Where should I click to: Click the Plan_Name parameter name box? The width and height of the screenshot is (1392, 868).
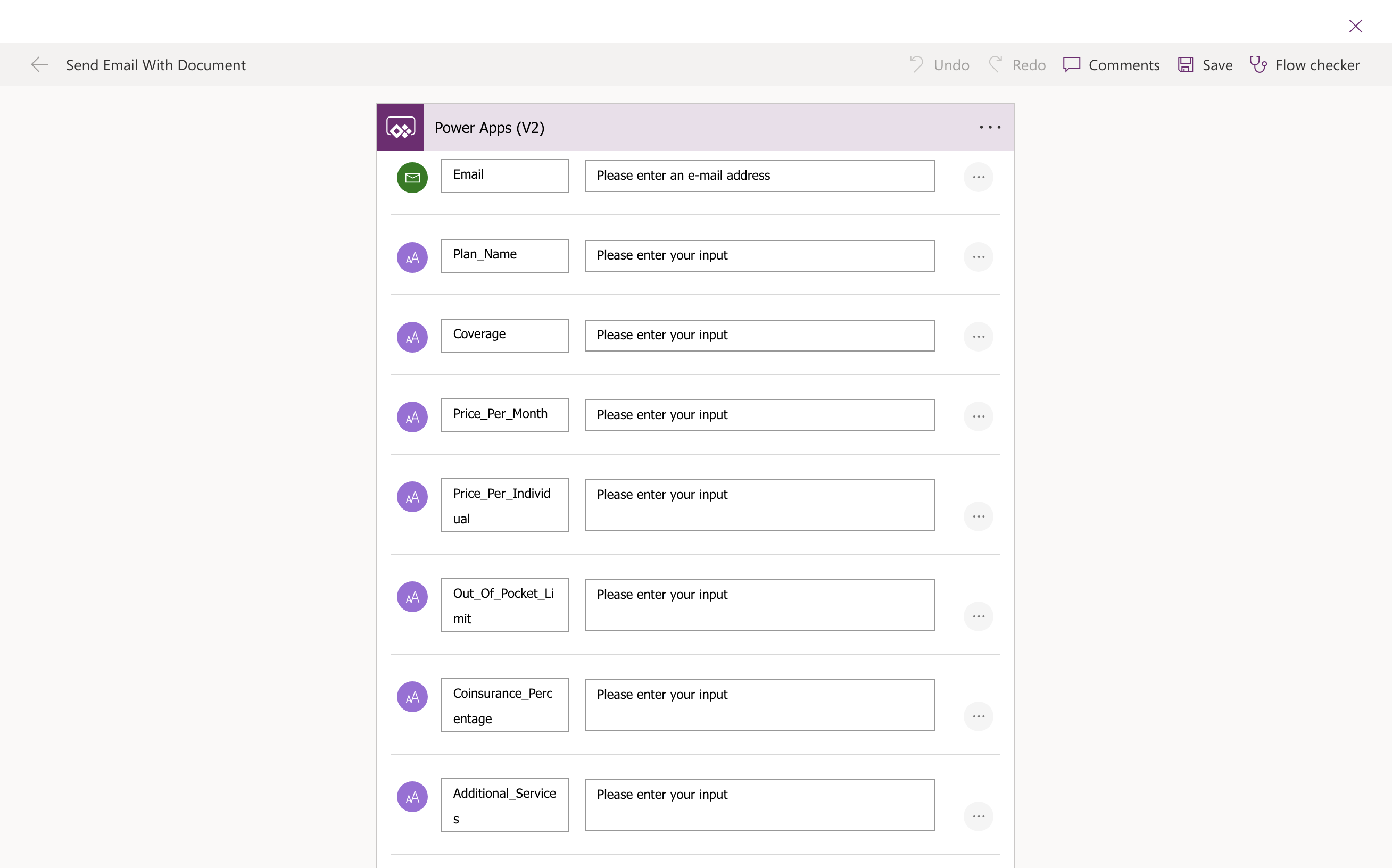pyautogui.click(x=504, y=255)
